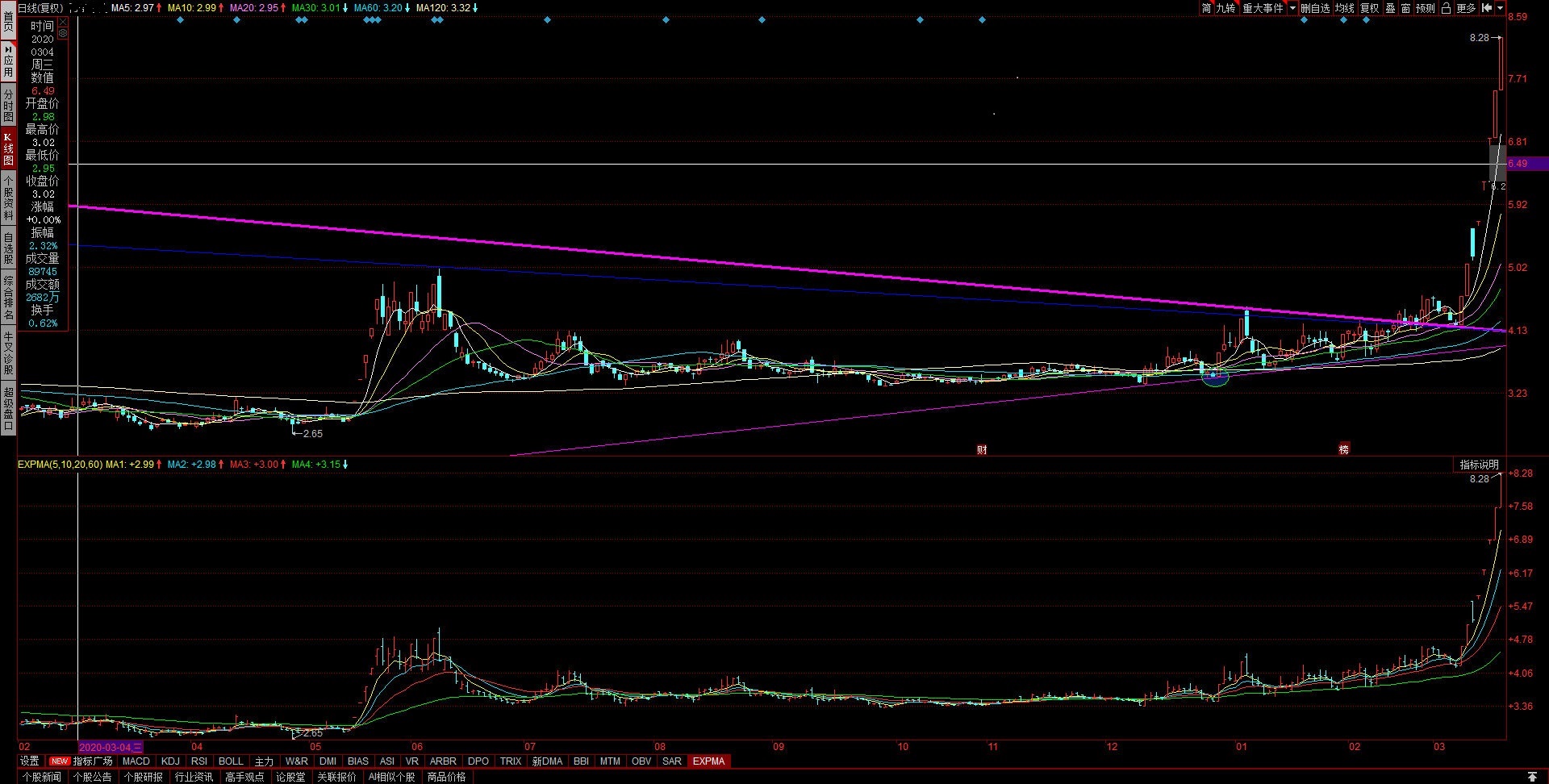The image size is (1549, 784).
Task: Select the 主力 indicator tab
Action: (264, 761)
